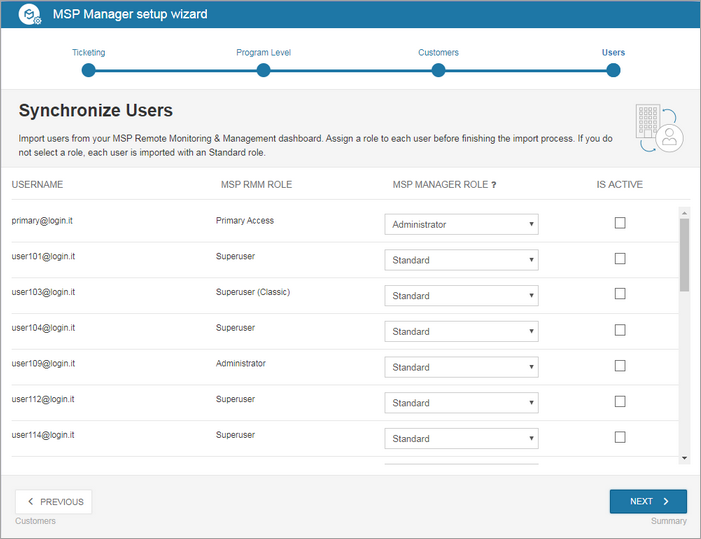The height and width of the screenshot is (539, 701).
Task: Click the Ticketing step circle
Action: pos(89,70)
